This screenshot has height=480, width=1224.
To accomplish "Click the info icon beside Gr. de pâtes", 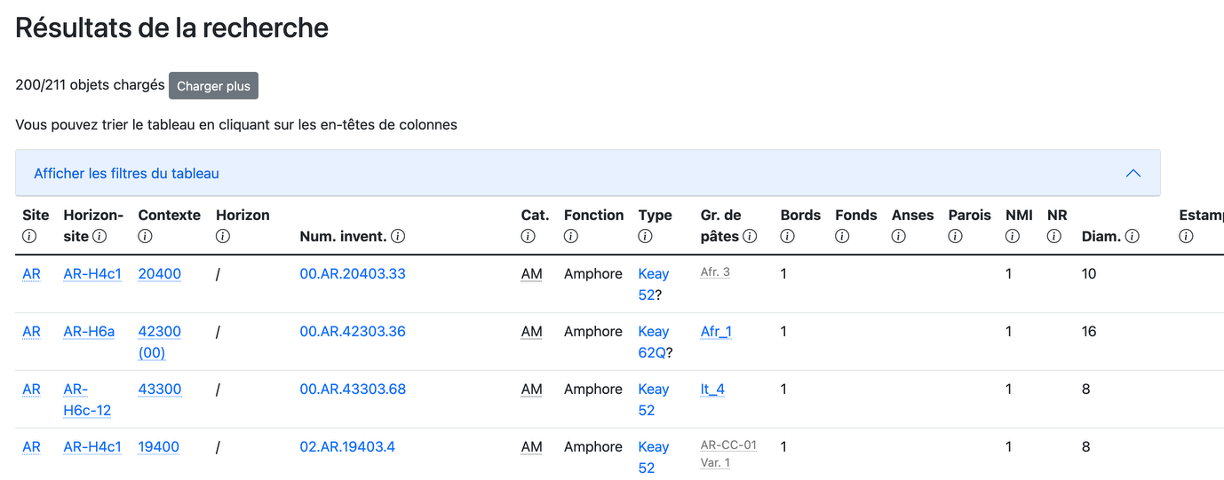I will [x=750, y=237].
